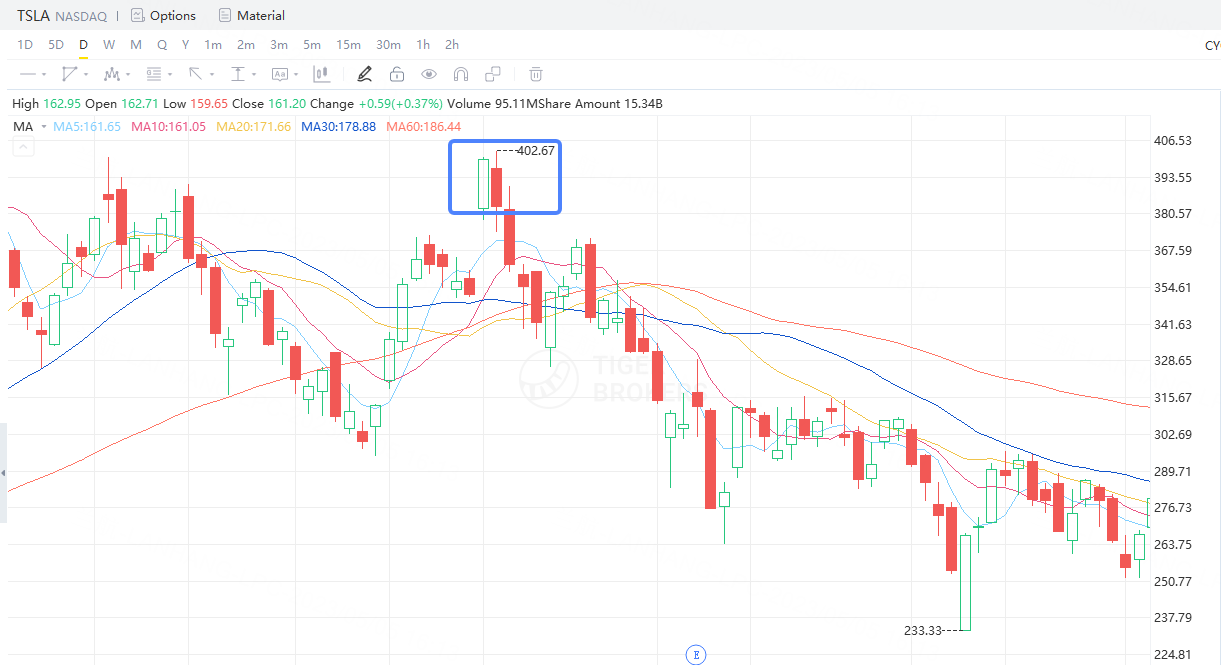Image resolution: width=1221 pixels, height=665 pixels.
Task: Click the earnings E marker on timeline
Action: [x=695, y=655]
